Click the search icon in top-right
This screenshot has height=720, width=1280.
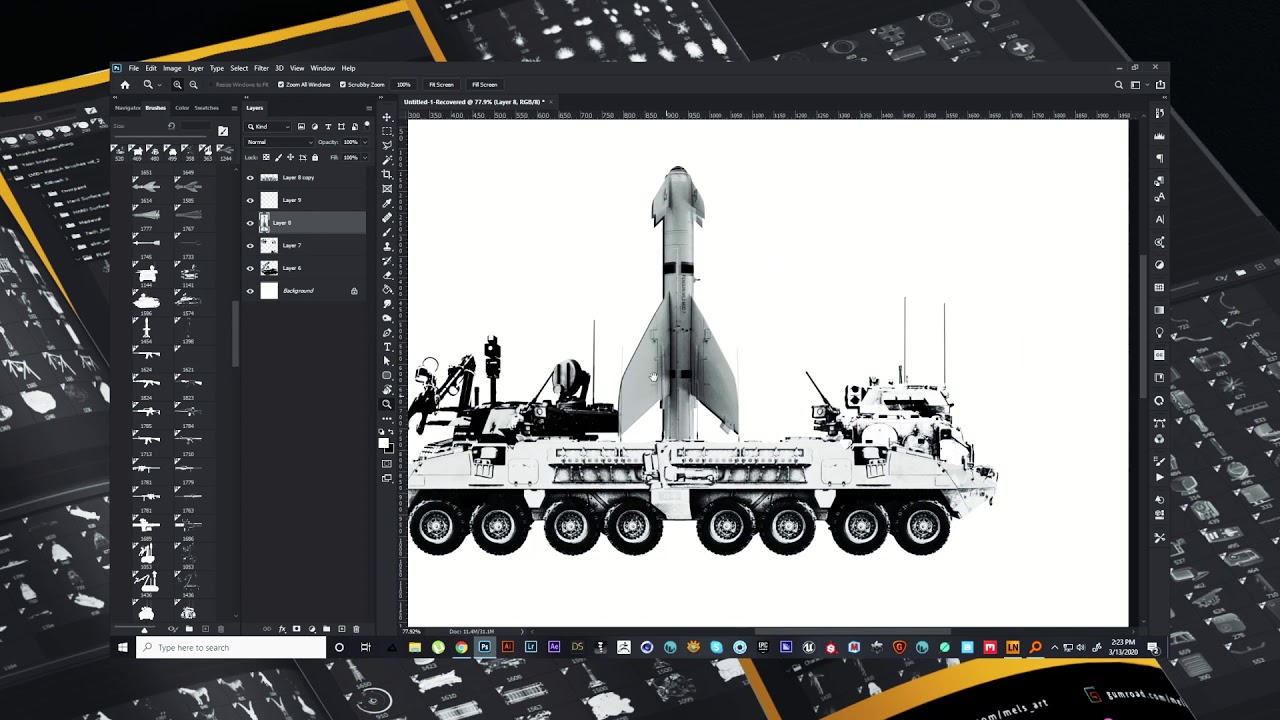(1119, 85)
